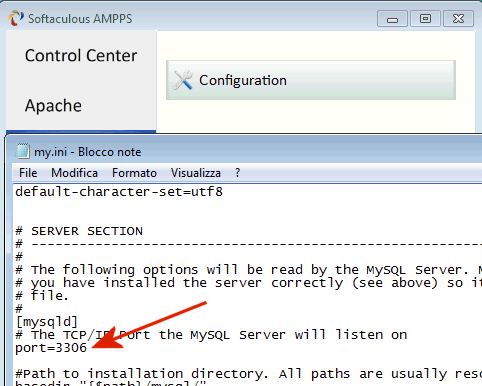
Task: Click the 'Softaculous AMPPS' window title text
Action: tap(80, 19)
